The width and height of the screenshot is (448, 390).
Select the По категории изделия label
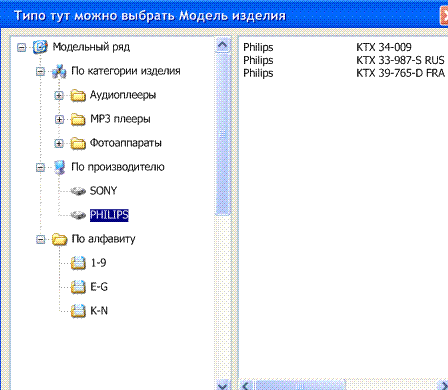click(x=126, y=71)
